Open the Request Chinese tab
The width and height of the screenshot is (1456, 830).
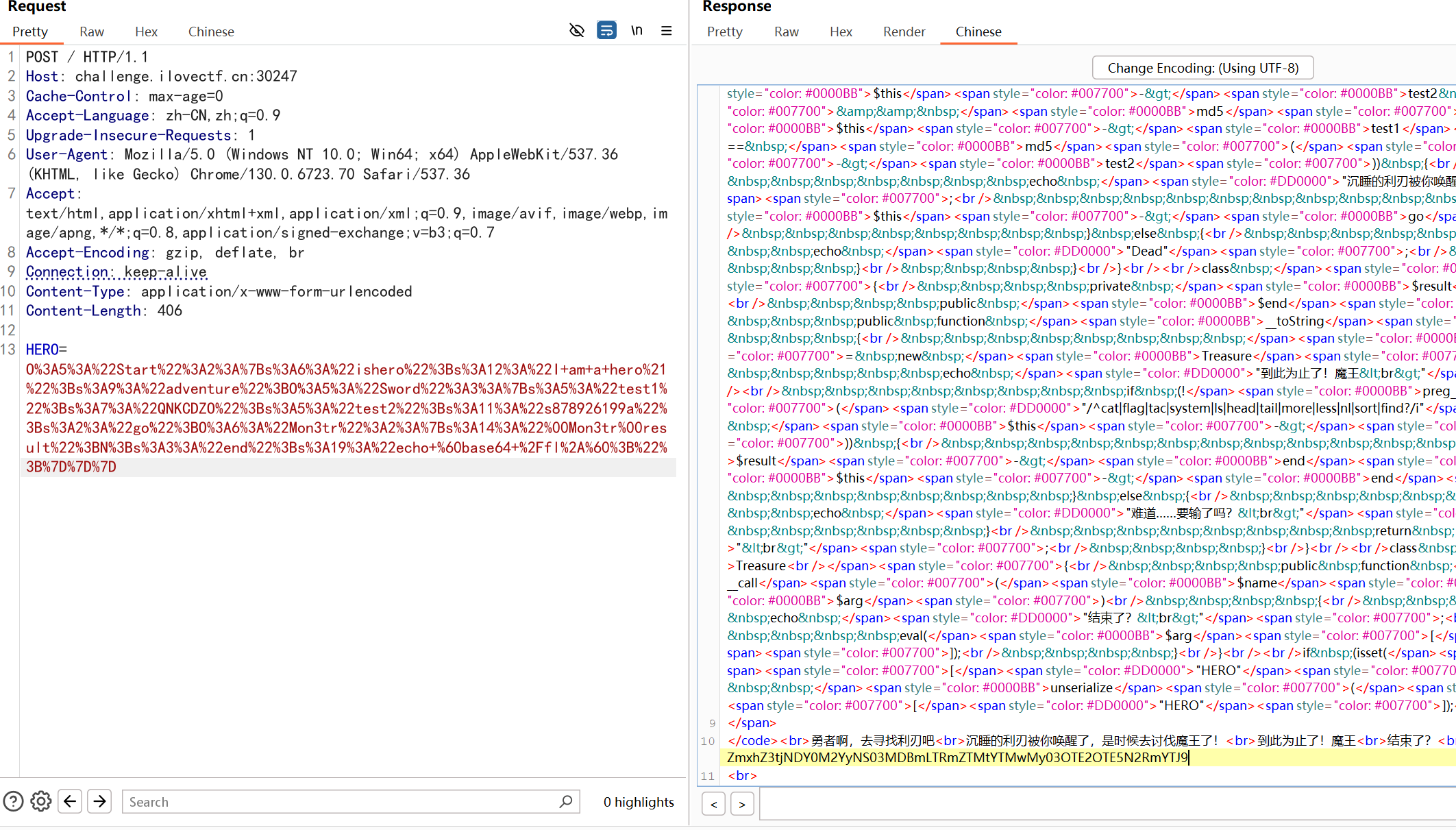211,32
